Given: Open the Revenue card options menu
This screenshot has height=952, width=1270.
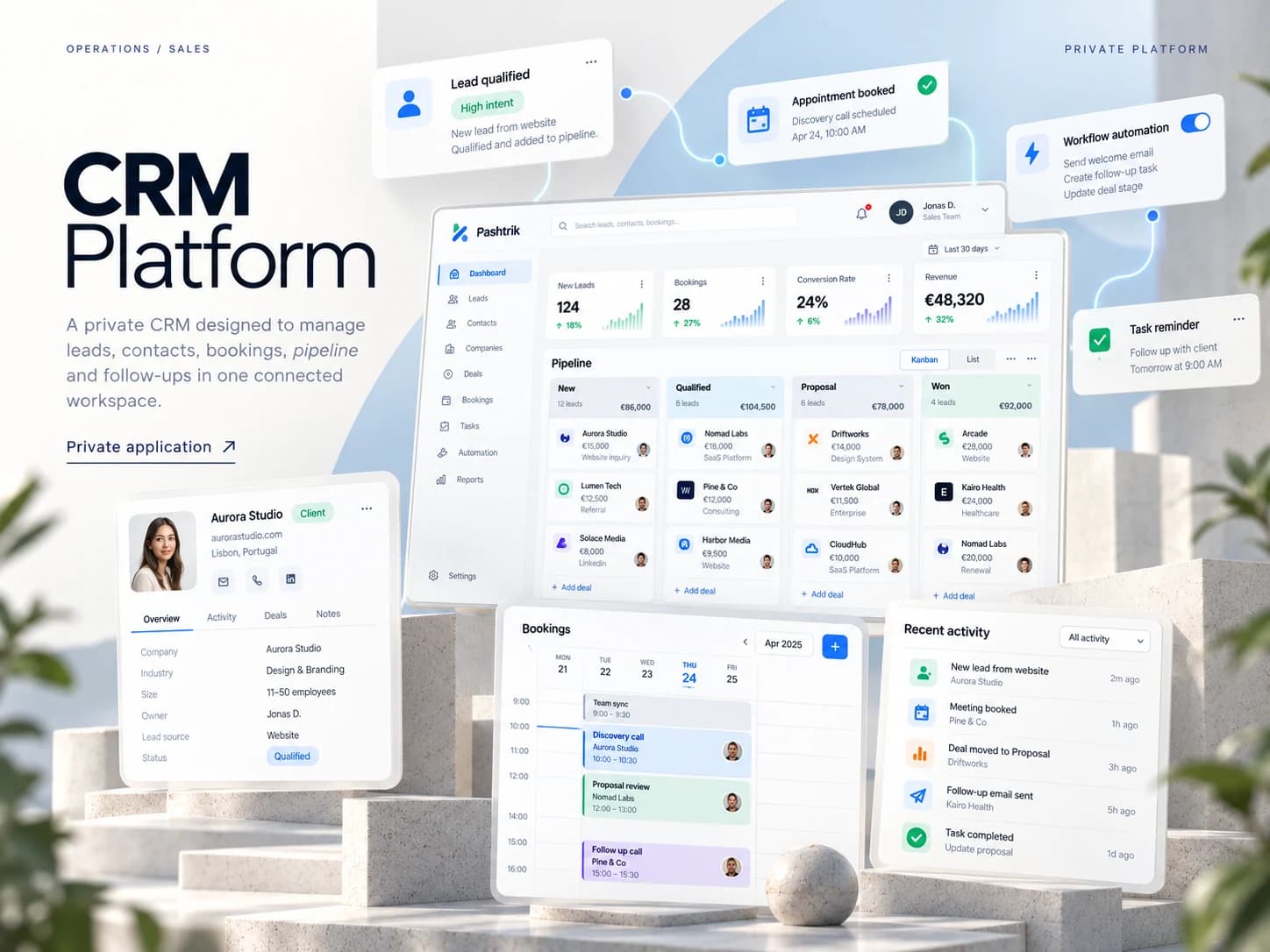Looking at the screenshot, I should (1036, 275).
